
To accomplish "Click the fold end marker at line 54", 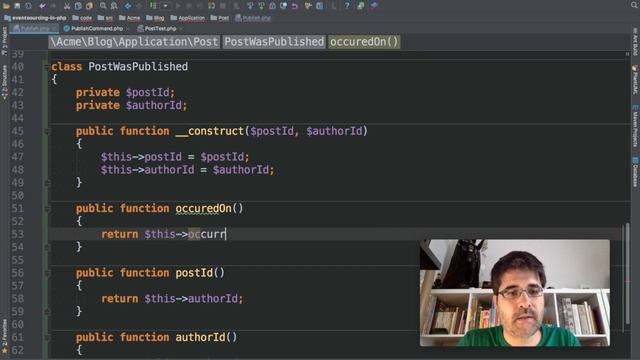I will click(x=47, y=247).
